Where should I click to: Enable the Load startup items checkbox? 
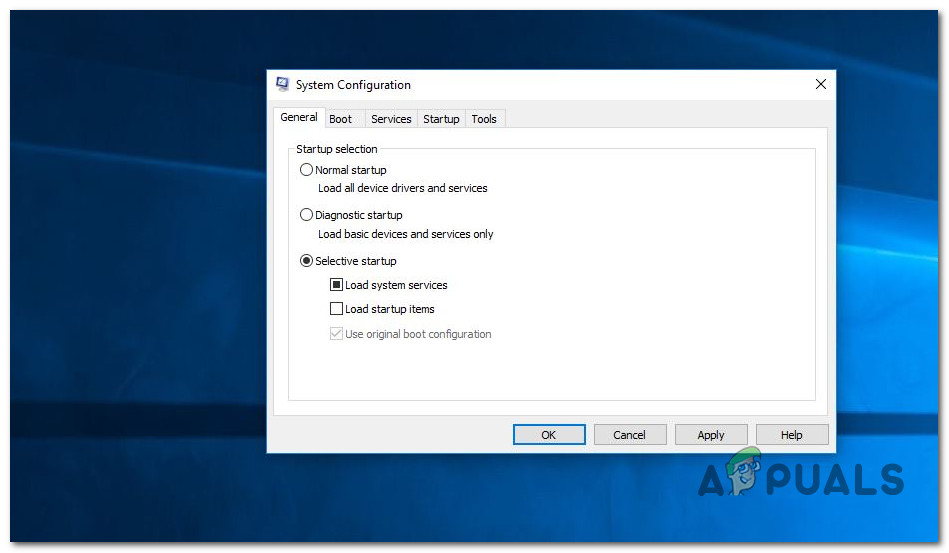(x=337, y=309)
